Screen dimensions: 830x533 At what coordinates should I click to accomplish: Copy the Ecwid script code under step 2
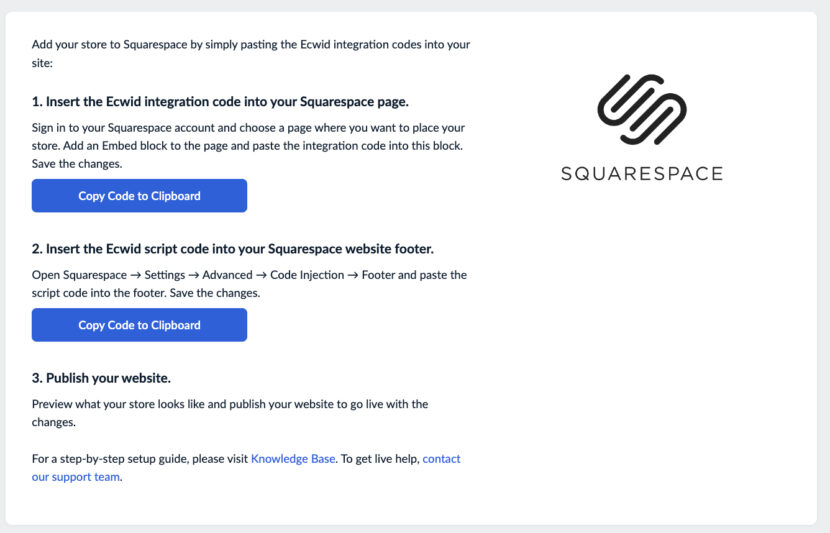point(139,325)
